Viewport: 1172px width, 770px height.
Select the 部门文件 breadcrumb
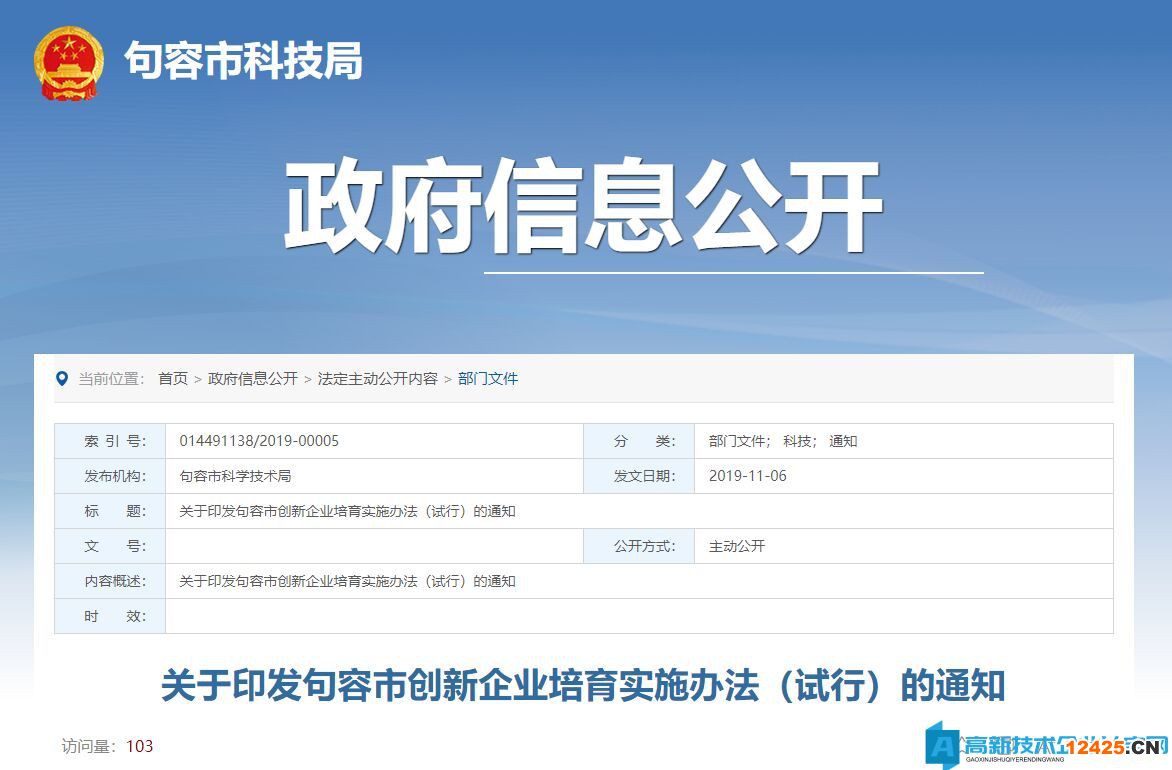click(487, 379)
